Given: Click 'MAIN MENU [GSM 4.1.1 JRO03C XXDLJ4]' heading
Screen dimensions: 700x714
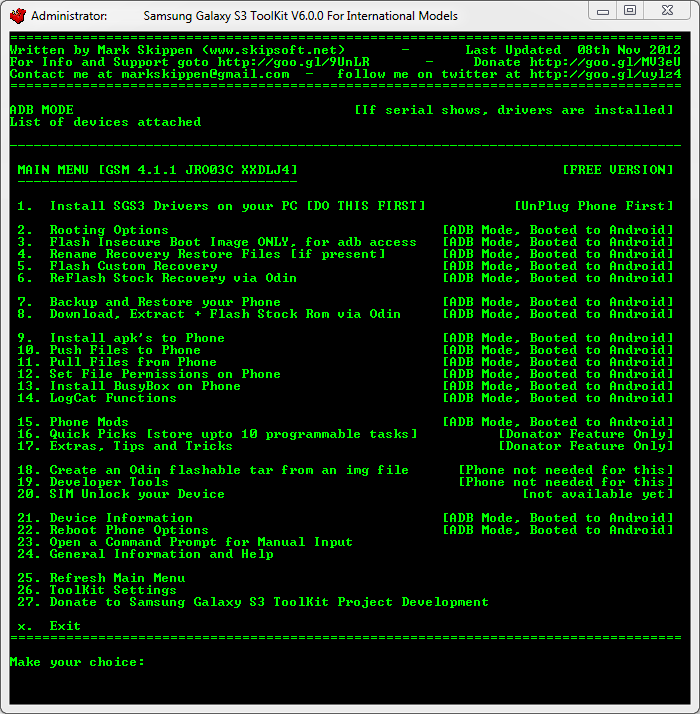Looking at the screenshot, I should (x=157, y=170).
